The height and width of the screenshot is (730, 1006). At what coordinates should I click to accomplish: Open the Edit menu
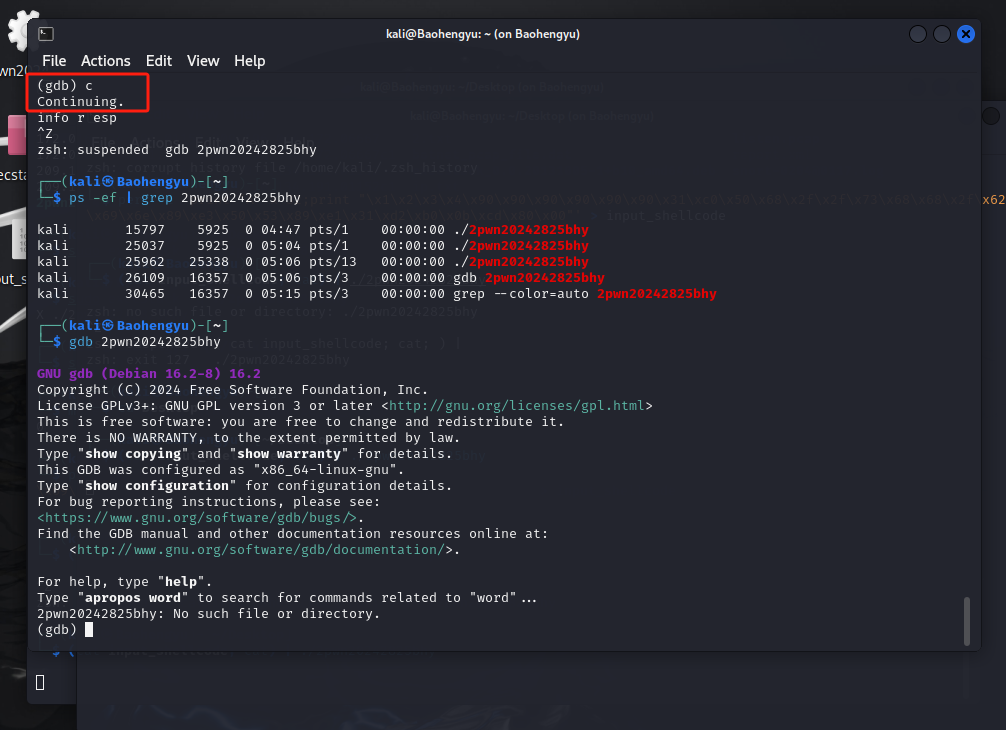(158, 61)
